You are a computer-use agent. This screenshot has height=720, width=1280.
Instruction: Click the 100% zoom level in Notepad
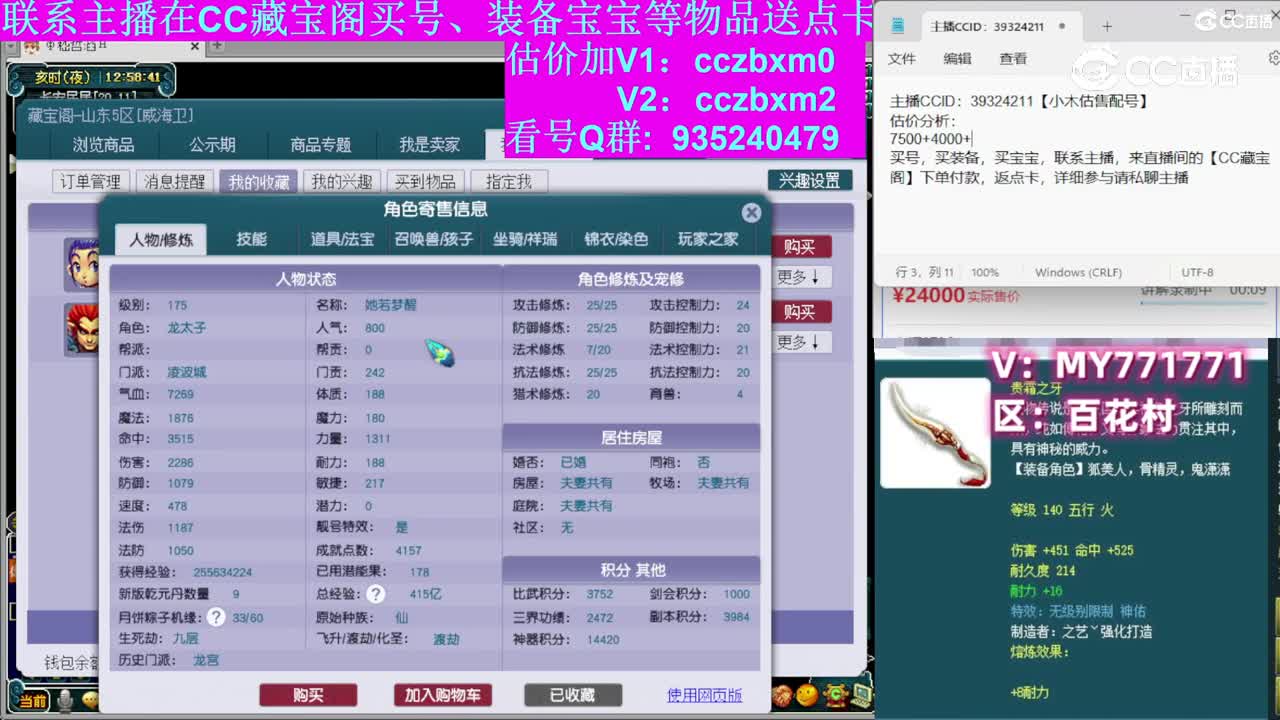click(985, 272)
